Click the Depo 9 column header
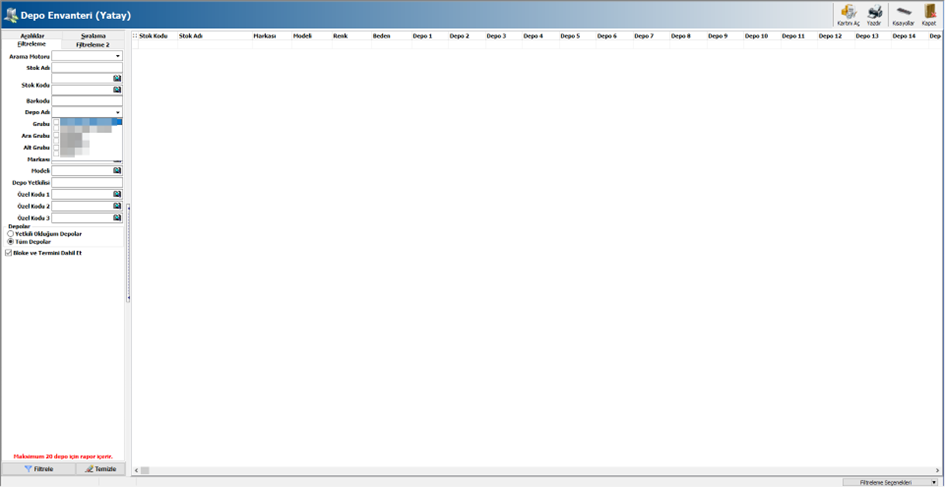 [x=726, y=36]
